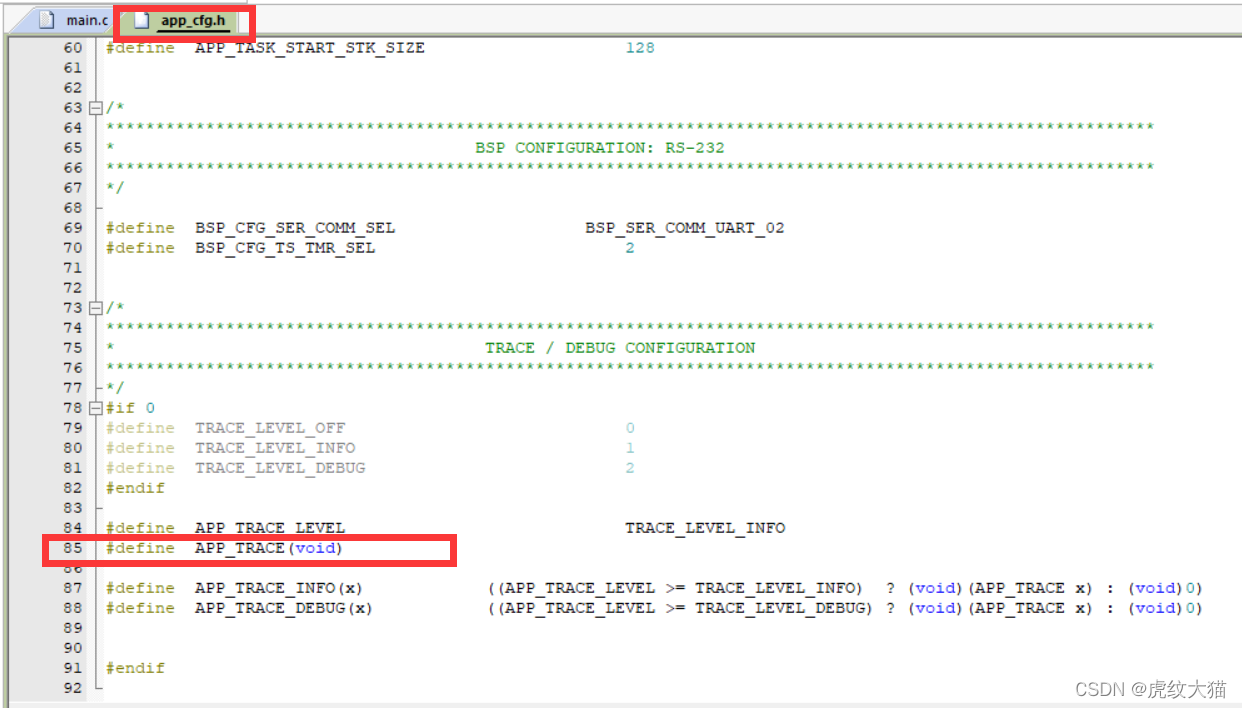Click APP_TRACE_INFO(x) macro name
Screen dimensions: 1242x708
point(279,588)
